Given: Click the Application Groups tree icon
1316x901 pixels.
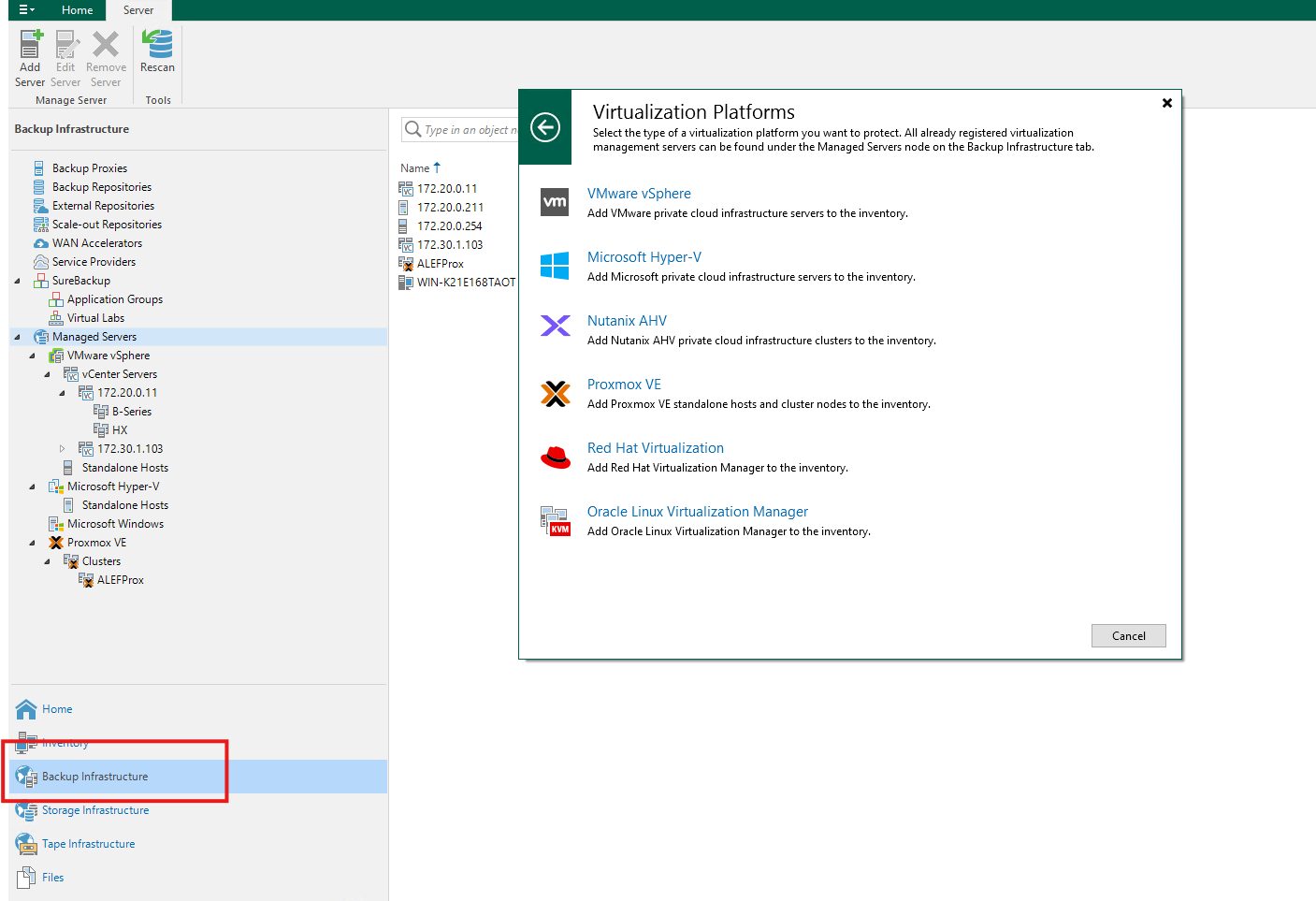Looking at the screenshot, I should pos(56,299).
